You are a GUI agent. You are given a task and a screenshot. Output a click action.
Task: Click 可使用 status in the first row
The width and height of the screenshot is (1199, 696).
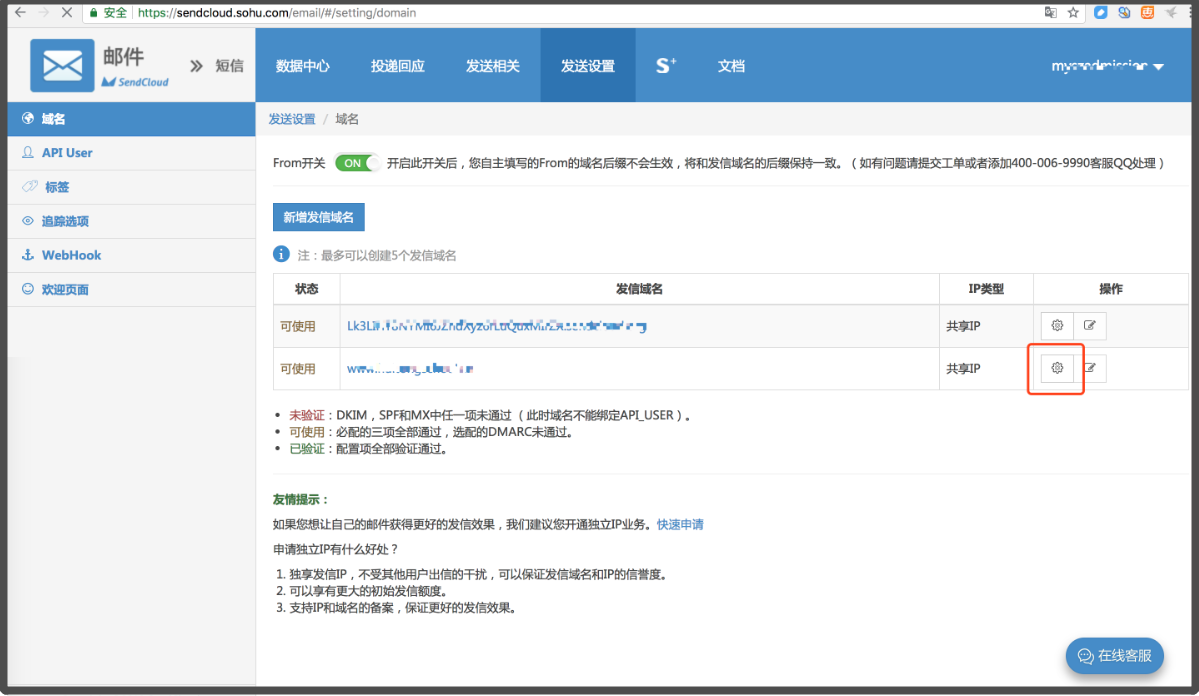coord(297,326)
